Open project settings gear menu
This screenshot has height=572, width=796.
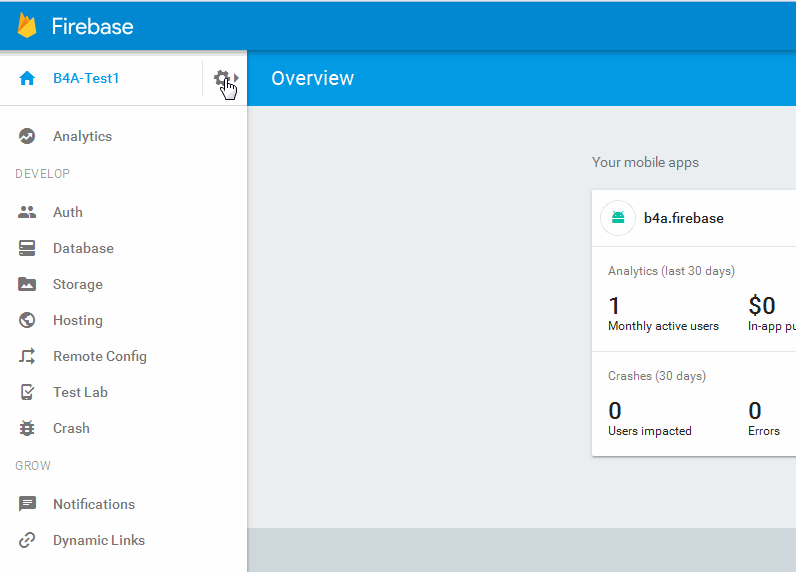pyautogui.click(x=222, y=78)
